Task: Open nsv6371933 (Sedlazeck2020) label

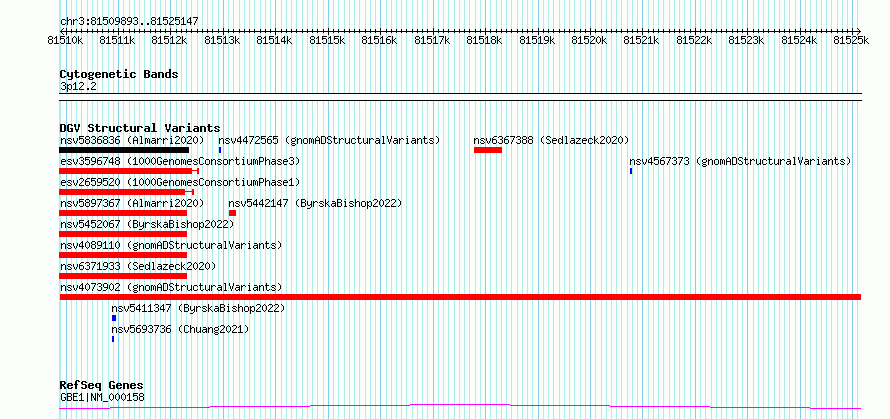Action: click(138, 266)
